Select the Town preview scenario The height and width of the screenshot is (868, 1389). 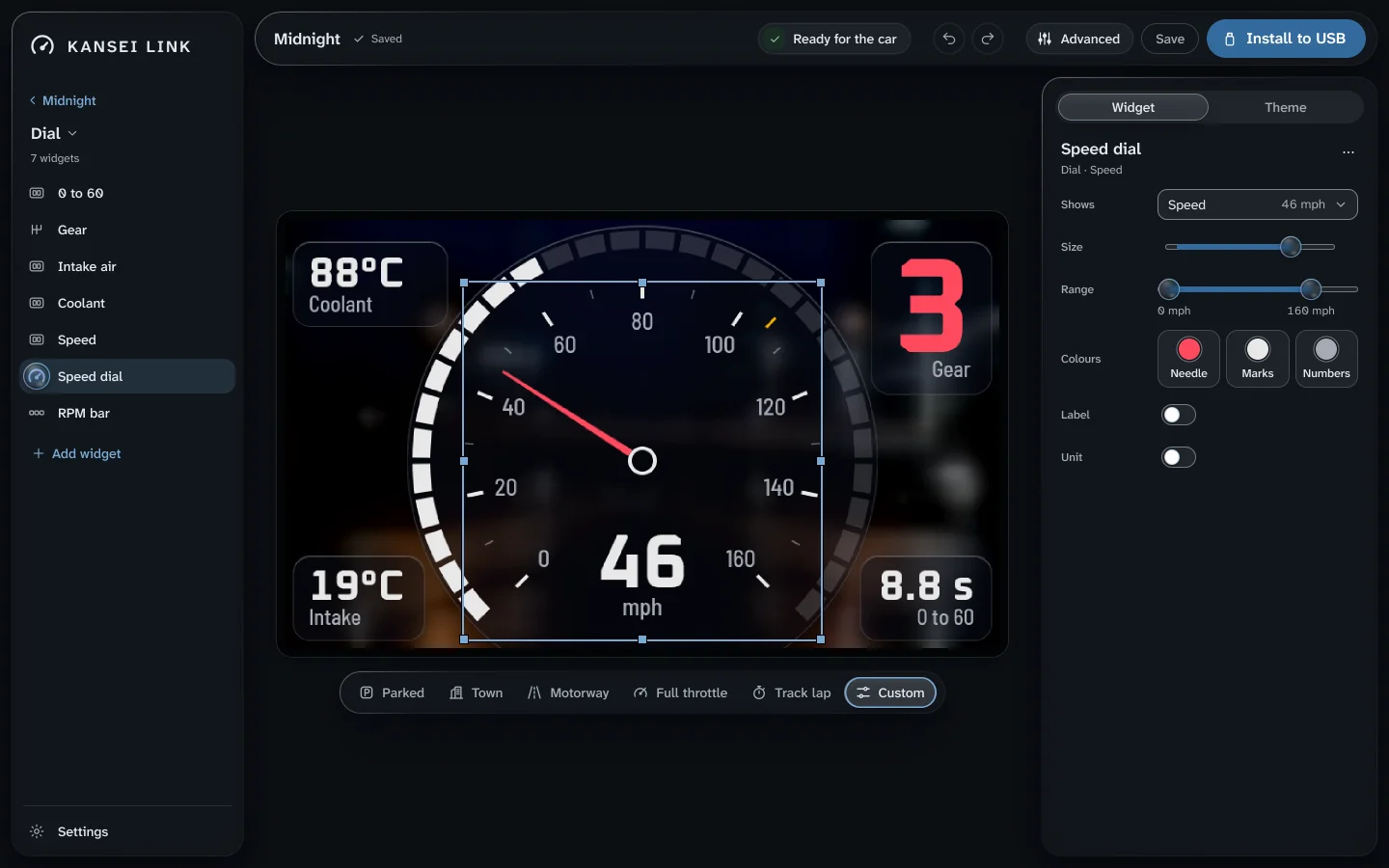click(x=477, y=692)
